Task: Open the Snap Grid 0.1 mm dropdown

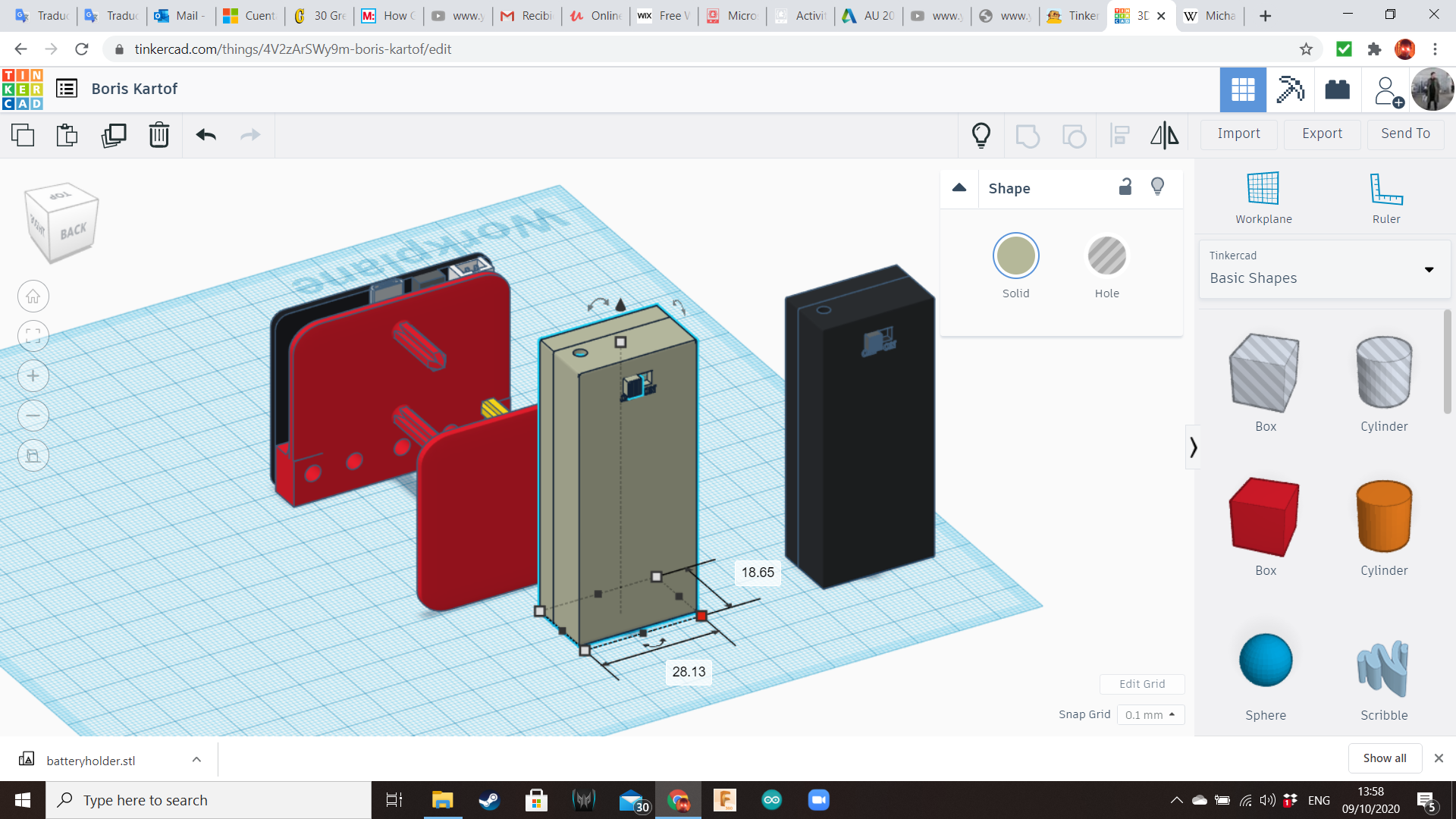Action: pos(1150,714)
